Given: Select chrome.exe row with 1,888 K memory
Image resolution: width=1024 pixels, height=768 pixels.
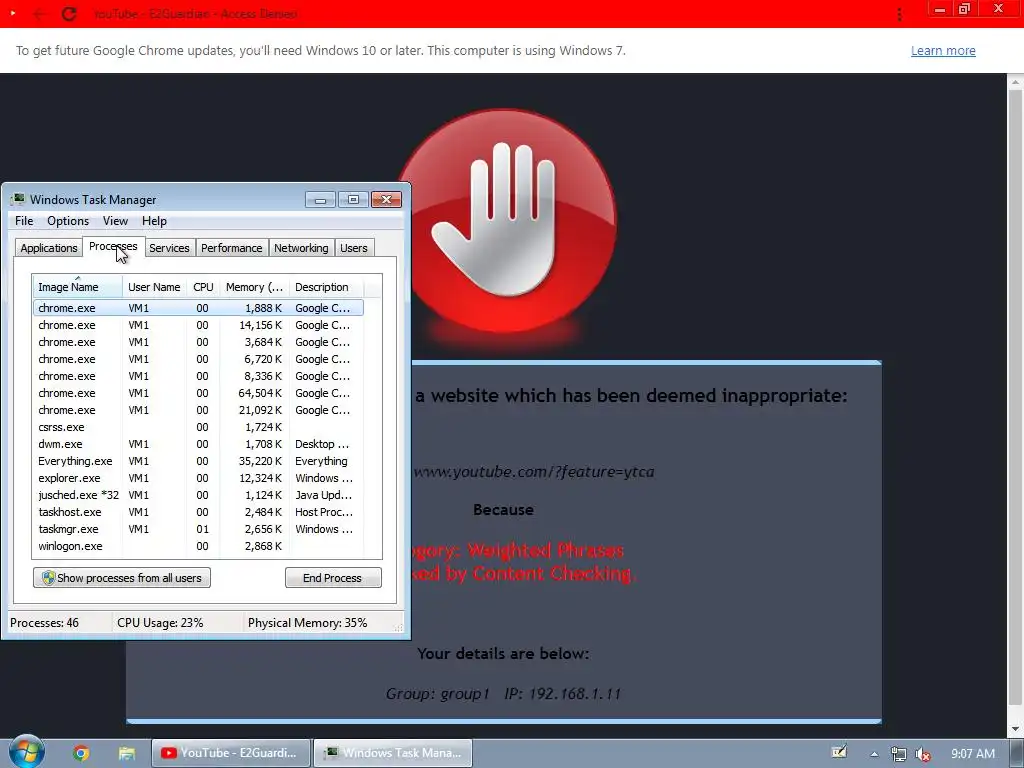Looking at the screenshot, I should pos(198,308).
